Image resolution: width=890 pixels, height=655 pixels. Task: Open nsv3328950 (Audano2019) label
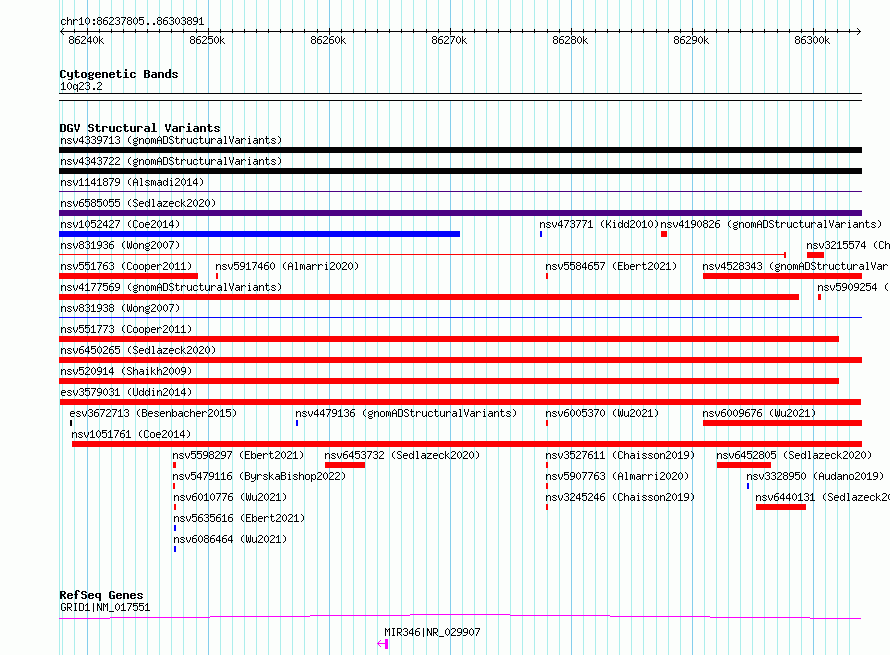click(815, 476)
